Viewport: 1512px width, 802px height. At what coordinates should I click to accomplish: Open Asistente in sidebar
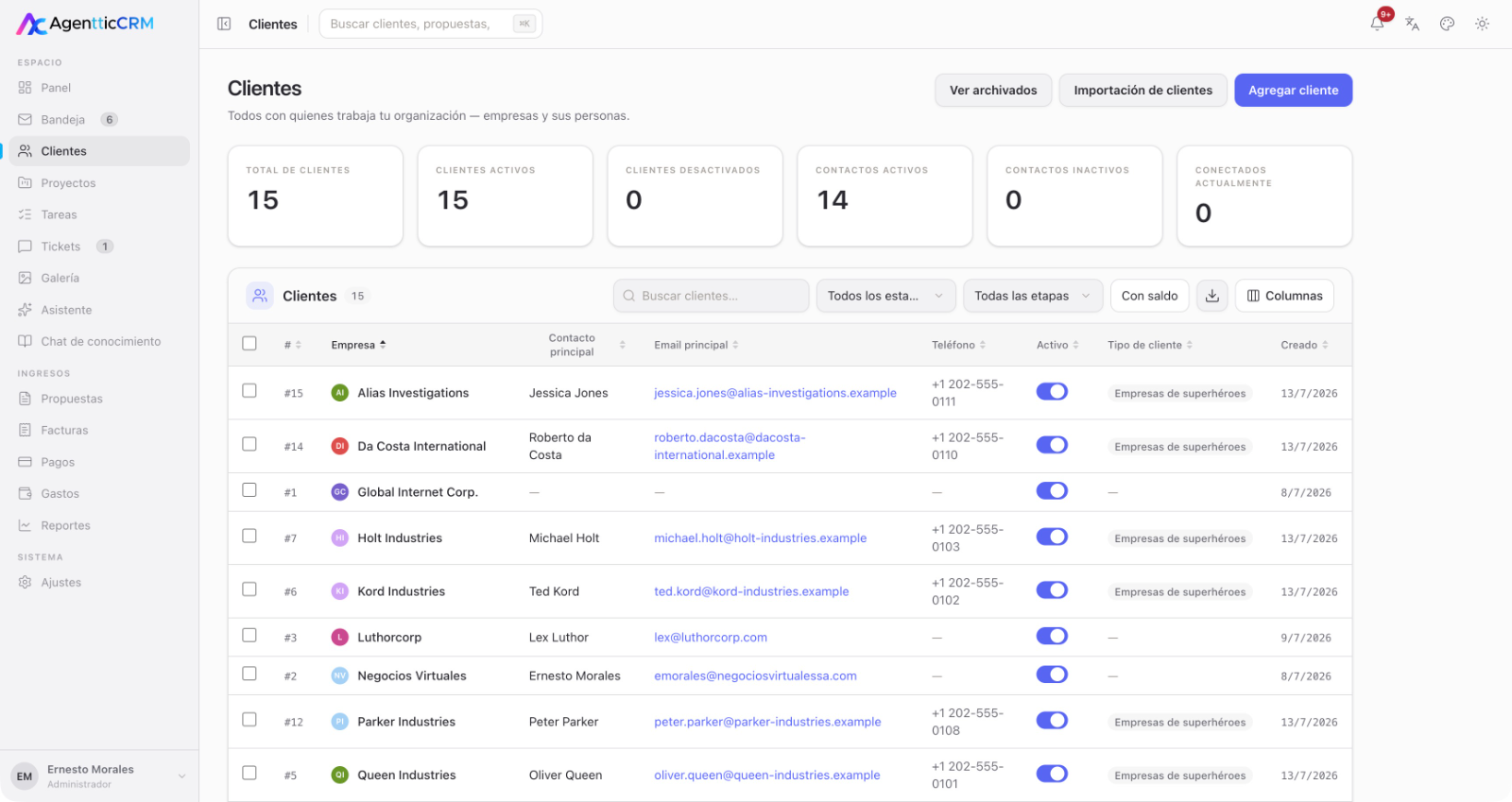[x=99, y=310]
